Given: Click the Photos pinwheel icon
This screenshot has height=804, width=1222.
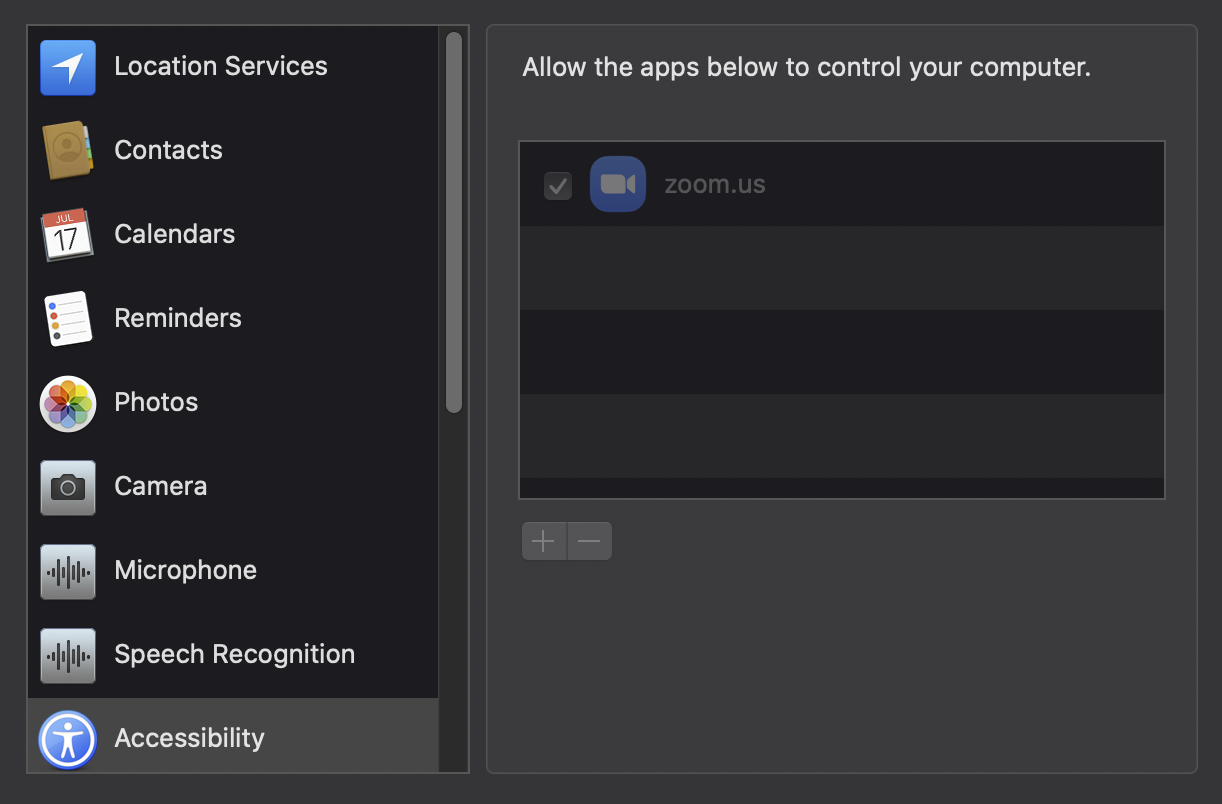Looking at the screenshot, I should tap(68, 403).
